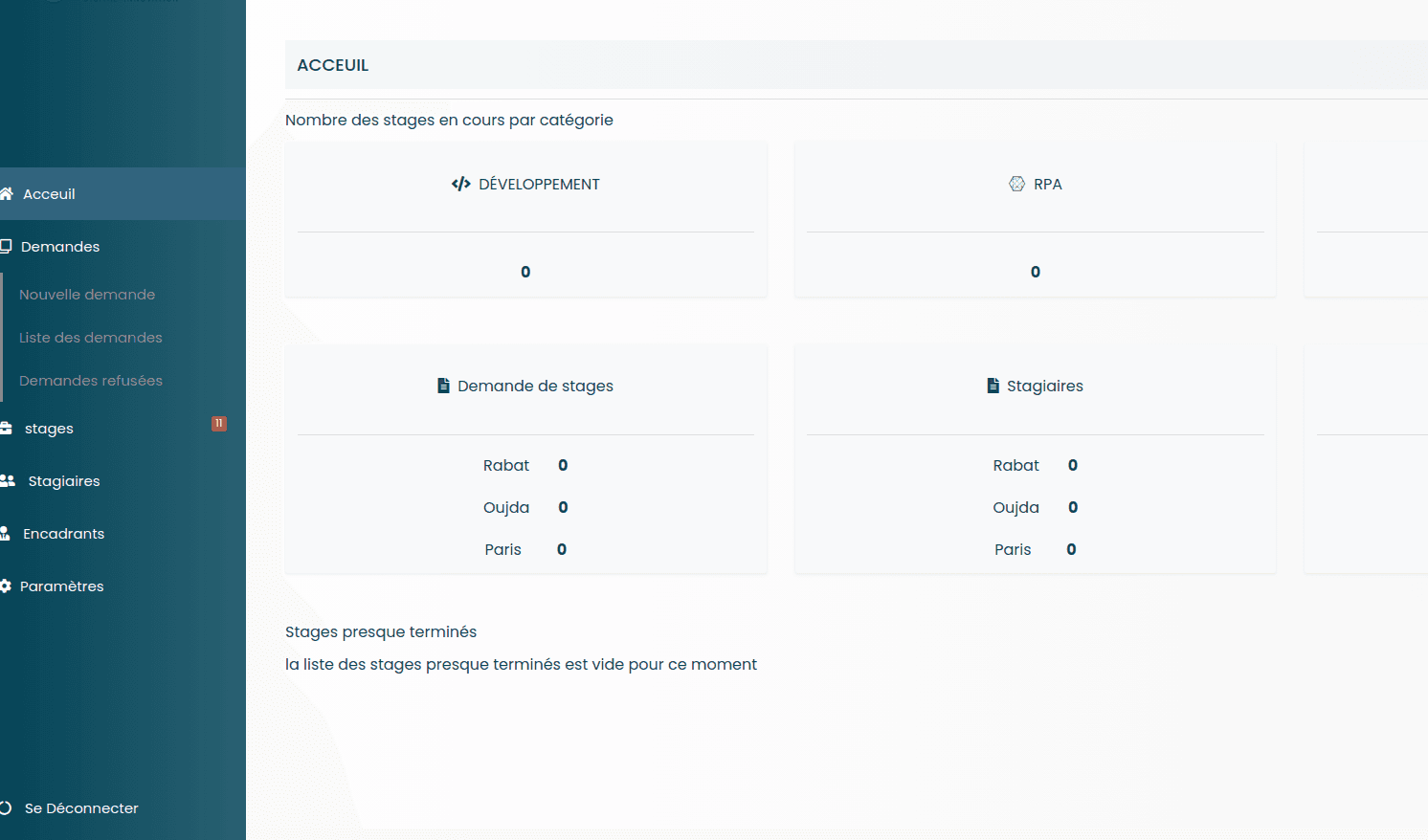The image size is (1428, 840).
Task: Click the RPA card title
Action: tap(1048, 184)
